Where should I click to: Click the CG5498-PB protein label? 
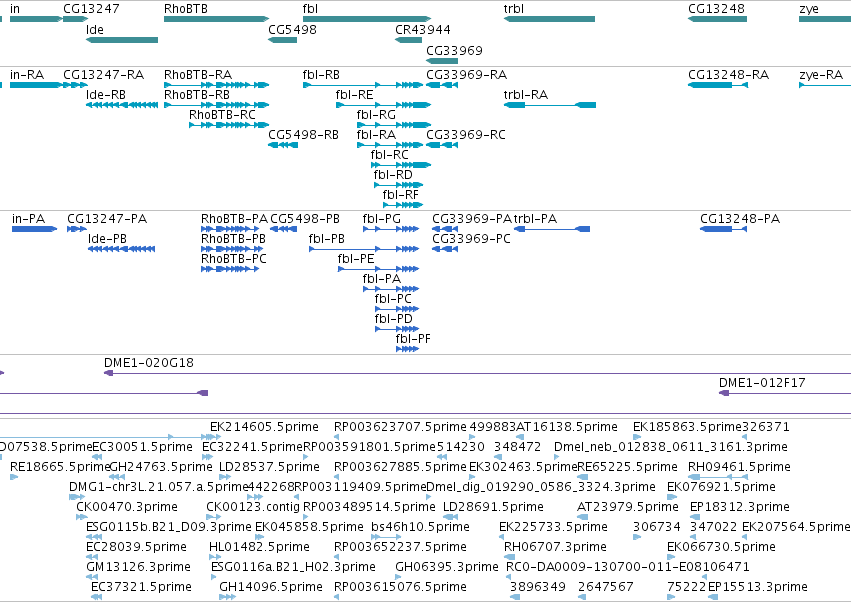[305, 219]
